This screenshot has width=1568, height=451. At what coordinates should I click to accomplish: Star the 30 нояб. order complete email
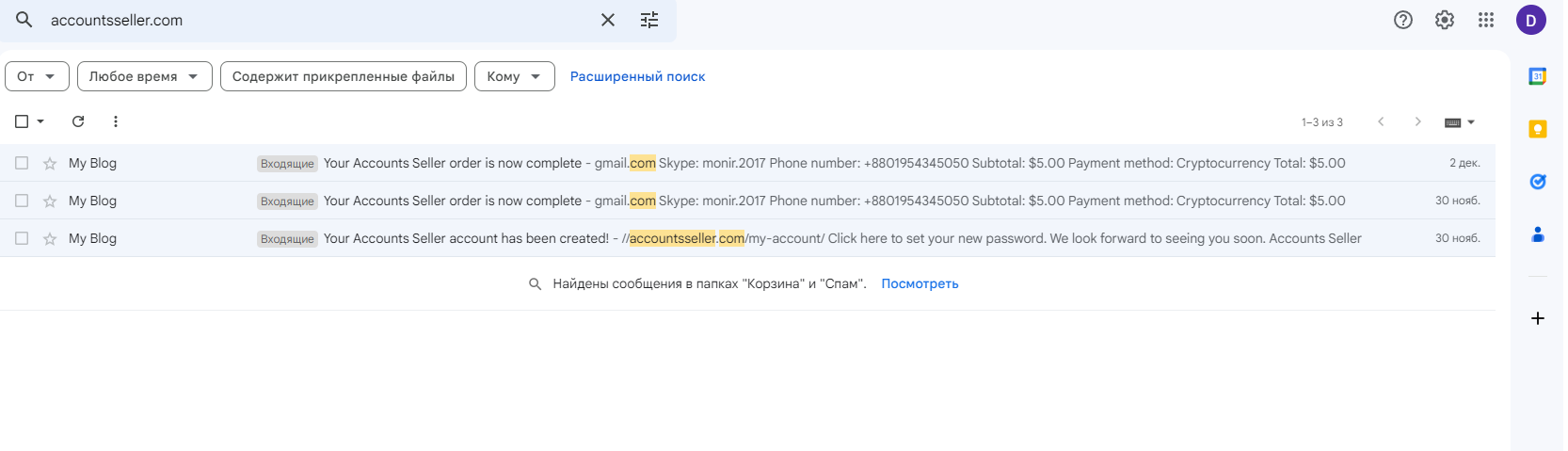click(x=50, y=201)
